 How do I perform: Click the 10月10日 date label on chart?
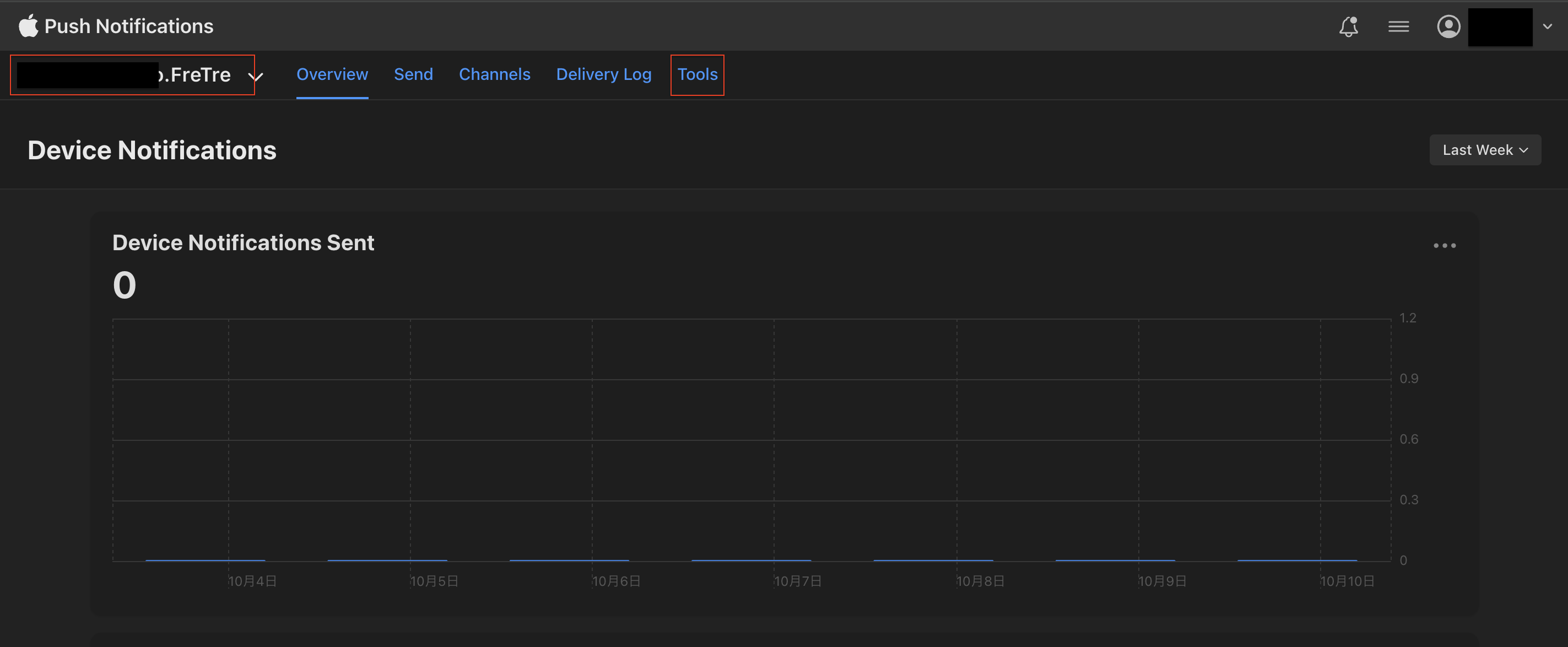pyautogui.click(x=1347, y=581)
